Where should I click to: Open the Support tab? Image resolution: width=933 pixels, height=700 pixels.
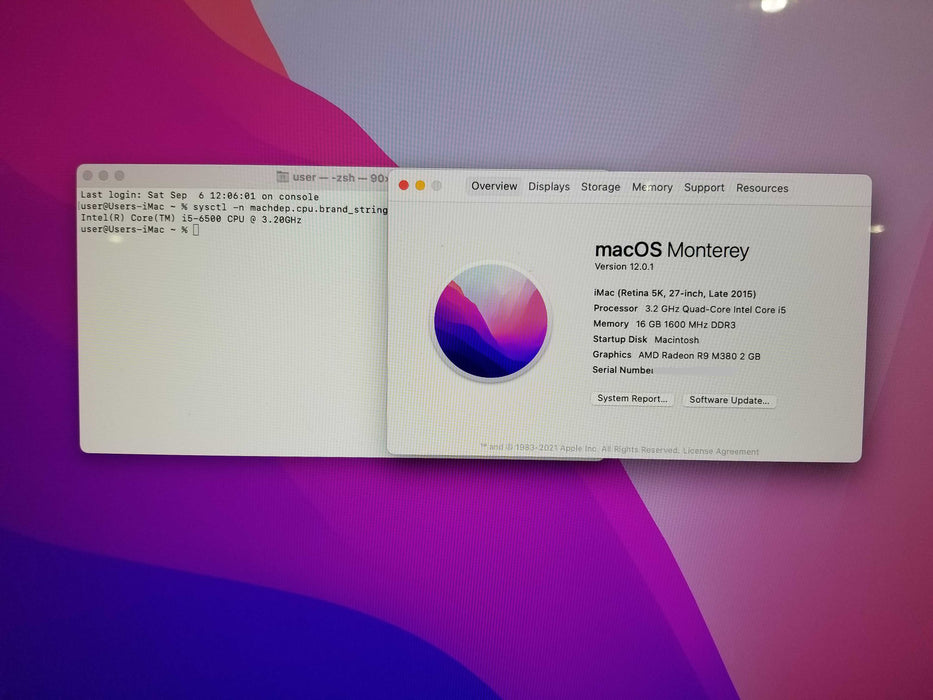pyautogui.click(x=704, y=188)
